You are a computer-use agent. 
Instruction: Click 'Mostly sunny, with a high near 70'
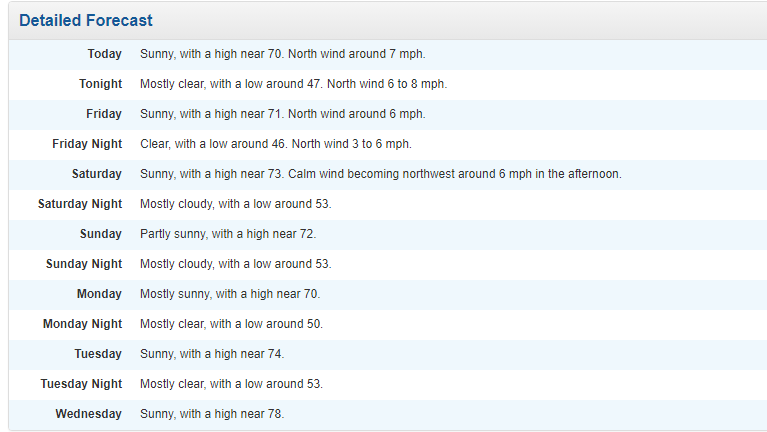point(230,294)
